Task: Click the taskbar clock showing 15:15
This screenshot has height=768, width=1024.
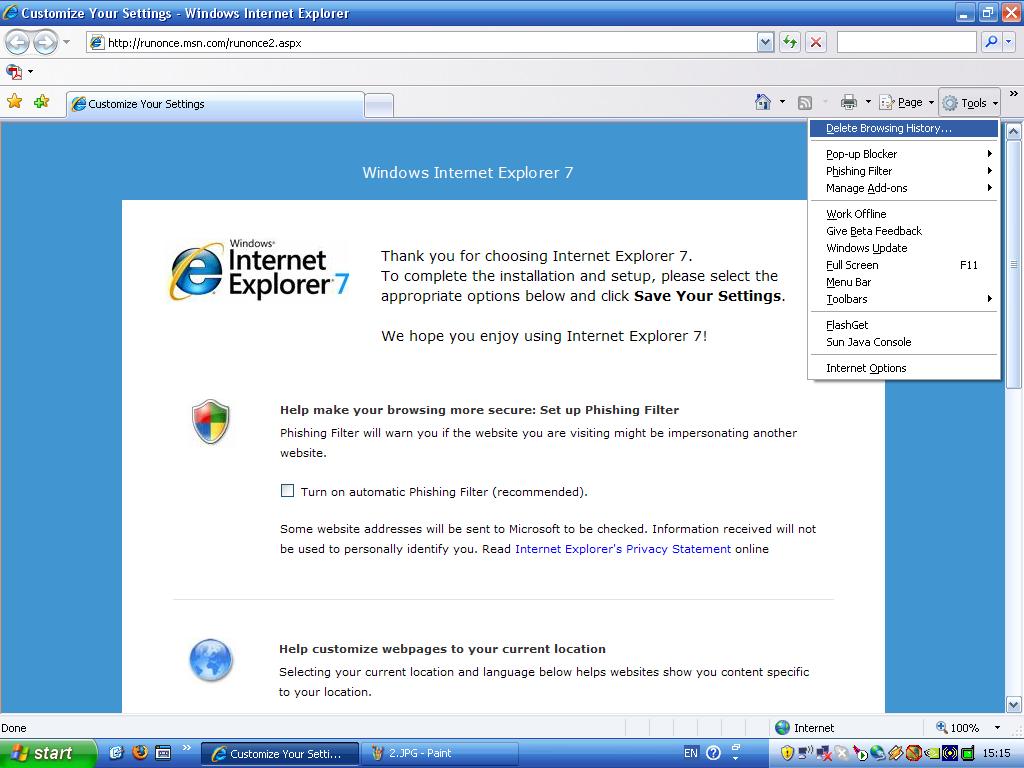Action: 997,754
